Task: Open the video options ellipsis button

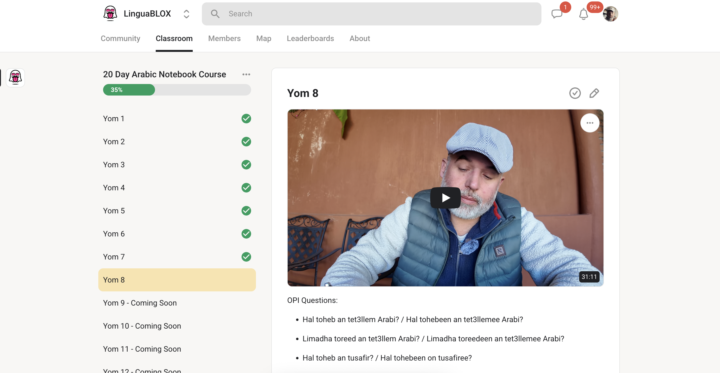Action: coord(590,123)
